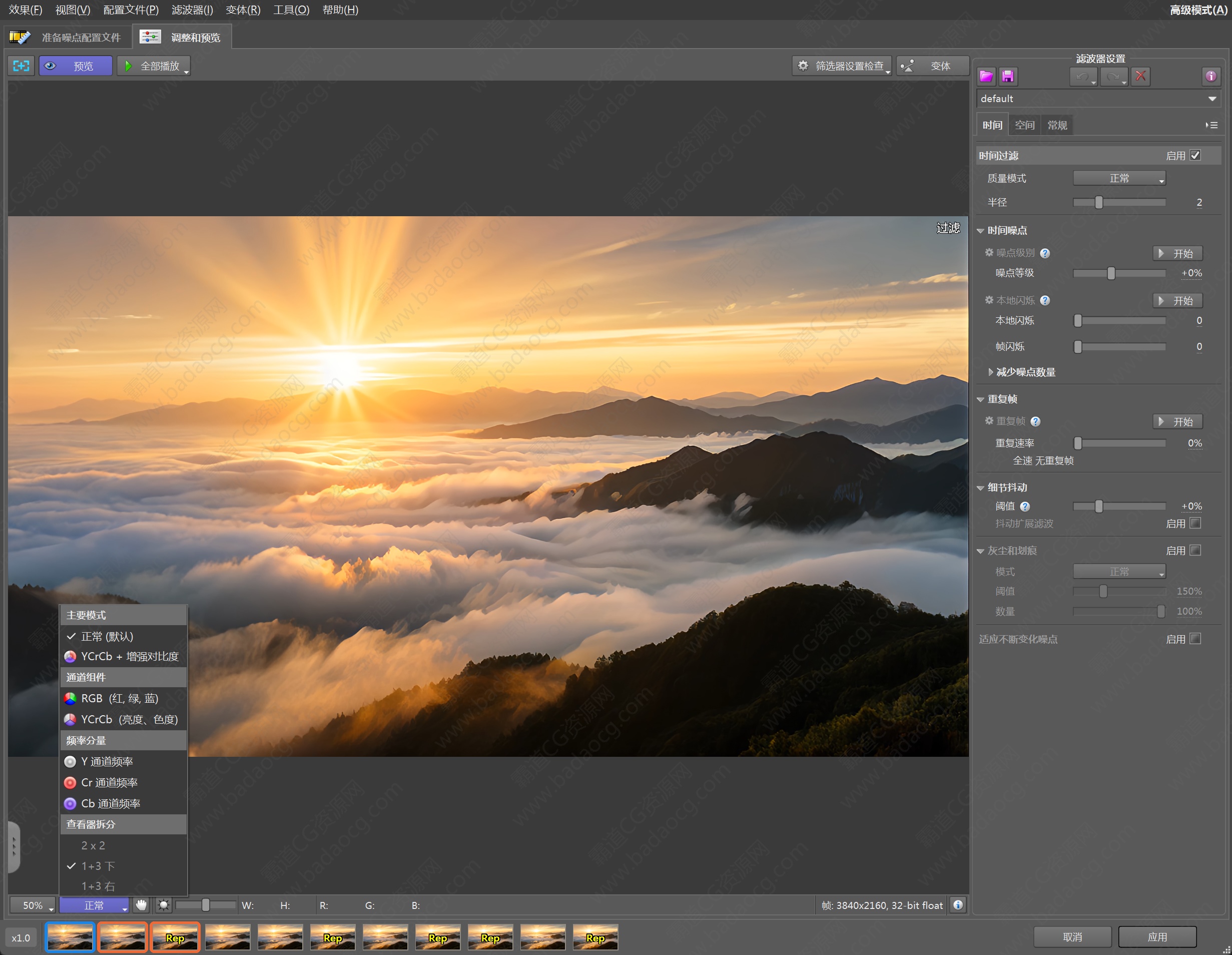Image resolution: width=1232 pixels, height=955 pixels.
Task: Click the green play arrow for 全部播放
Action: (x=129, y=66)
